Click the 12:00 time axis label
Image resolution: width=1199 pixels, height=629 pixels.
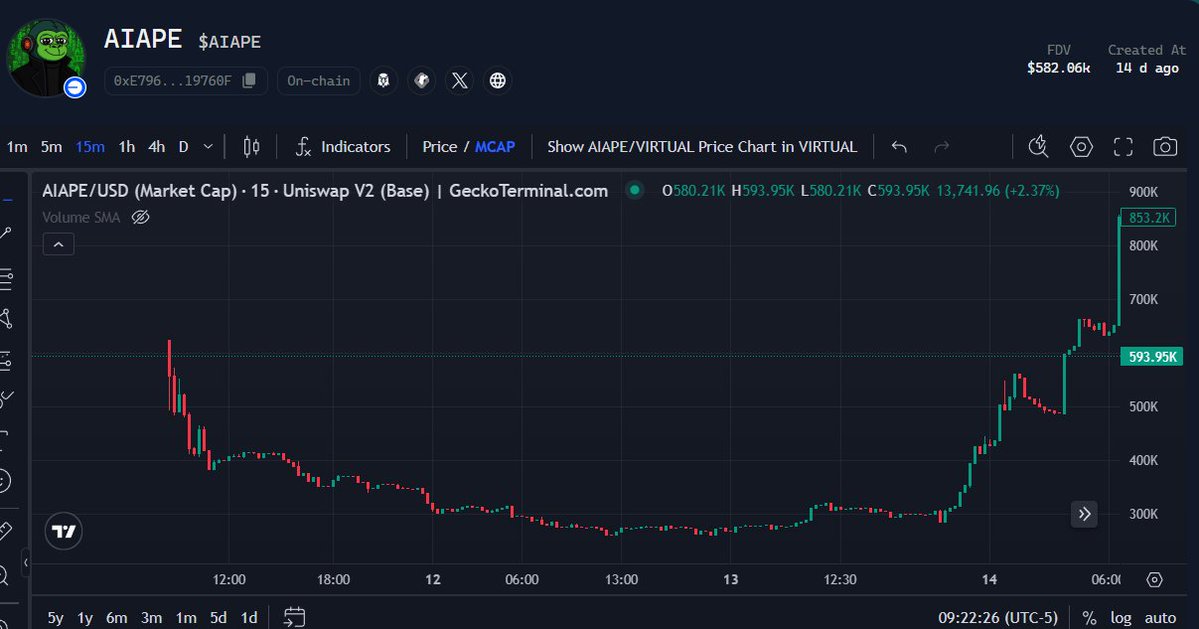(229, 579)
